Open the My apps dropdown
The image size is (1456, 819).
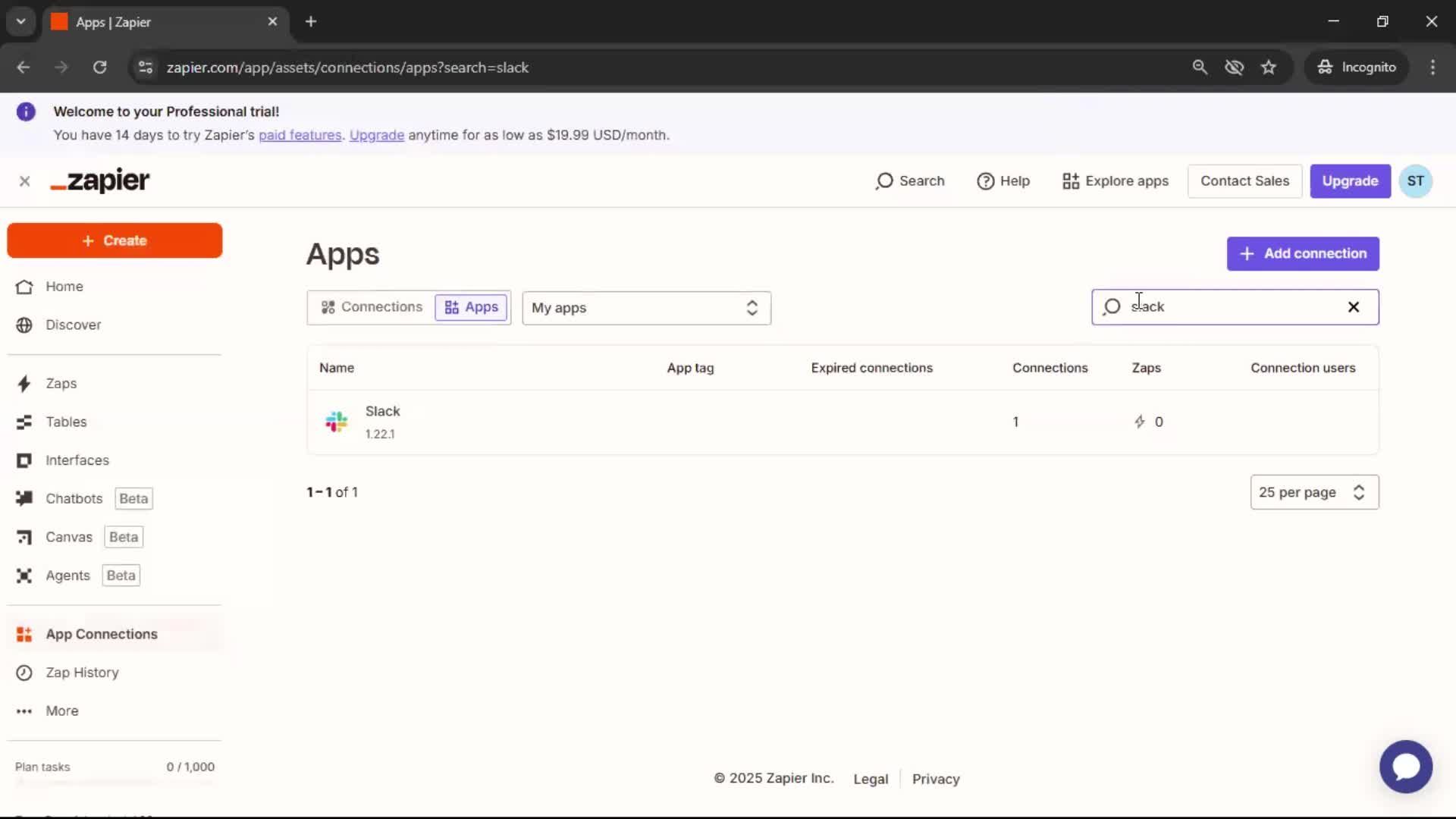tap(646, 308)
